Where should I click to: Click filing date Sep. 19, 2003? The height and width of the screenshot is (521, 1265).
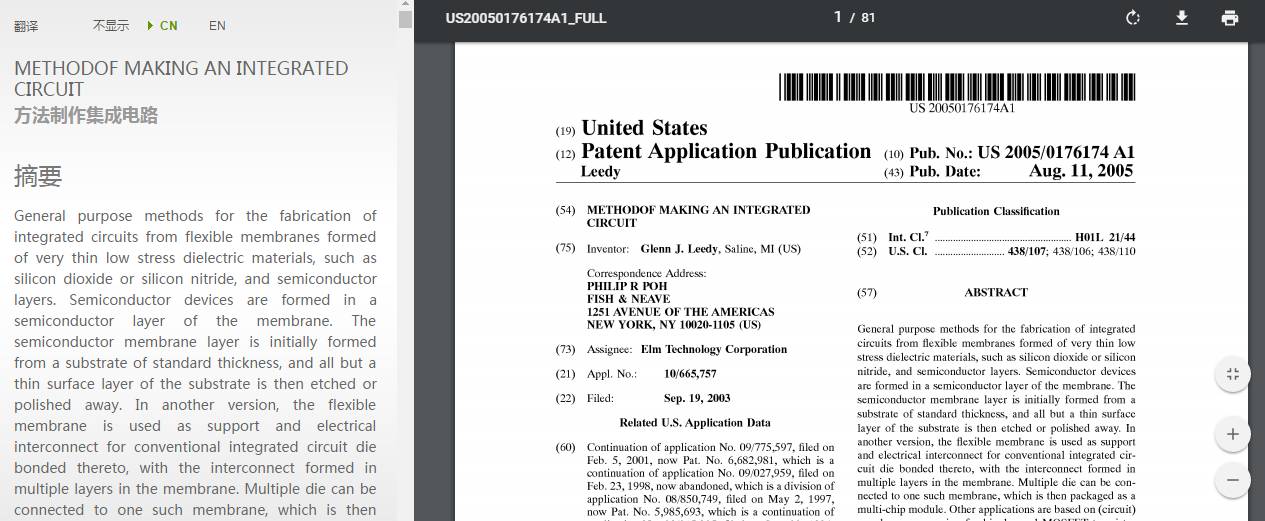[x=697, y=398]
